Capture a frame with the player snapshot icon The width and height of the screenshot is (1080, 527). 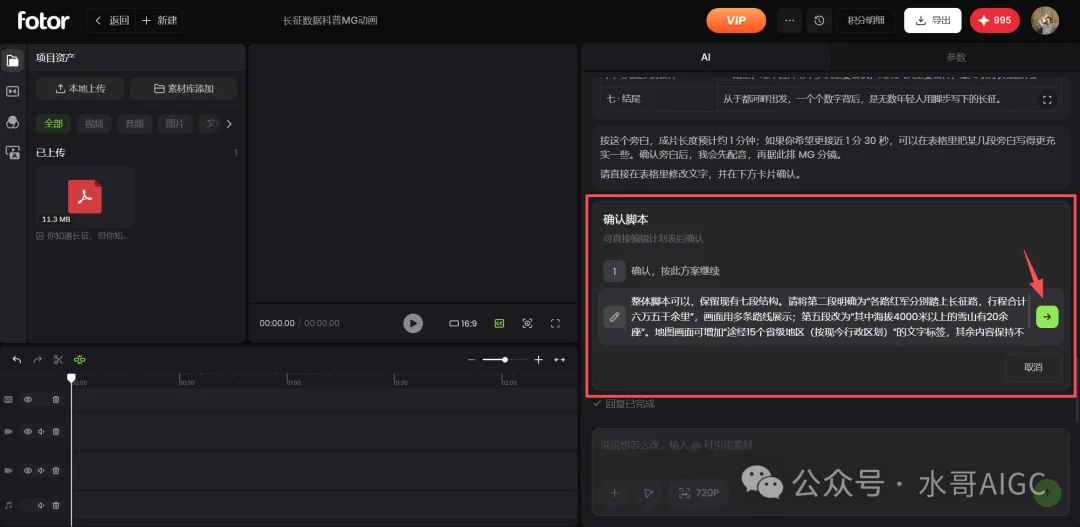527,323
